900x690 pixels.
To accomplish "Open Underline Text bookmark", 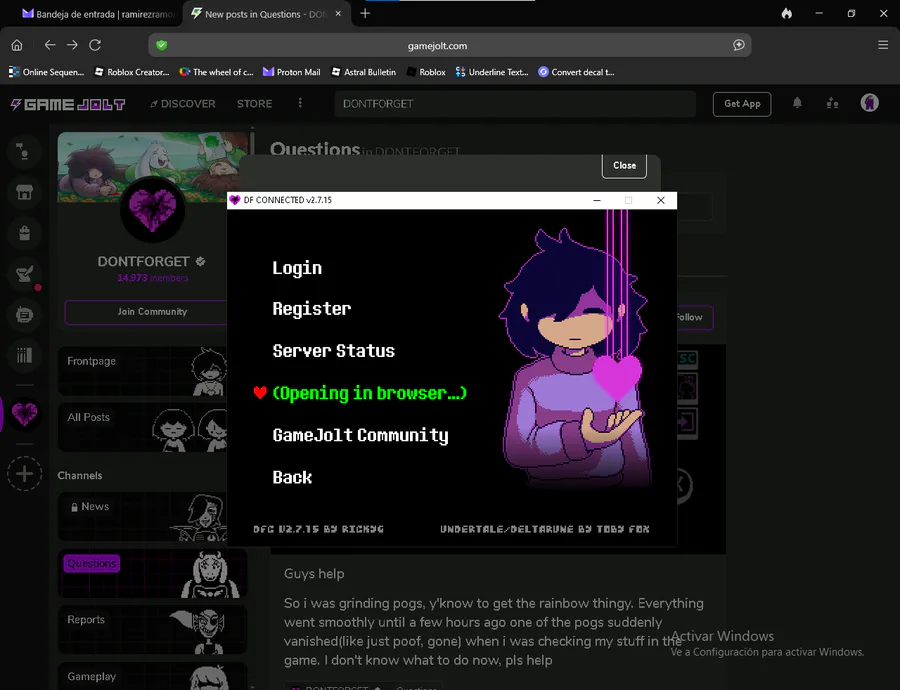I will point(492,72).
